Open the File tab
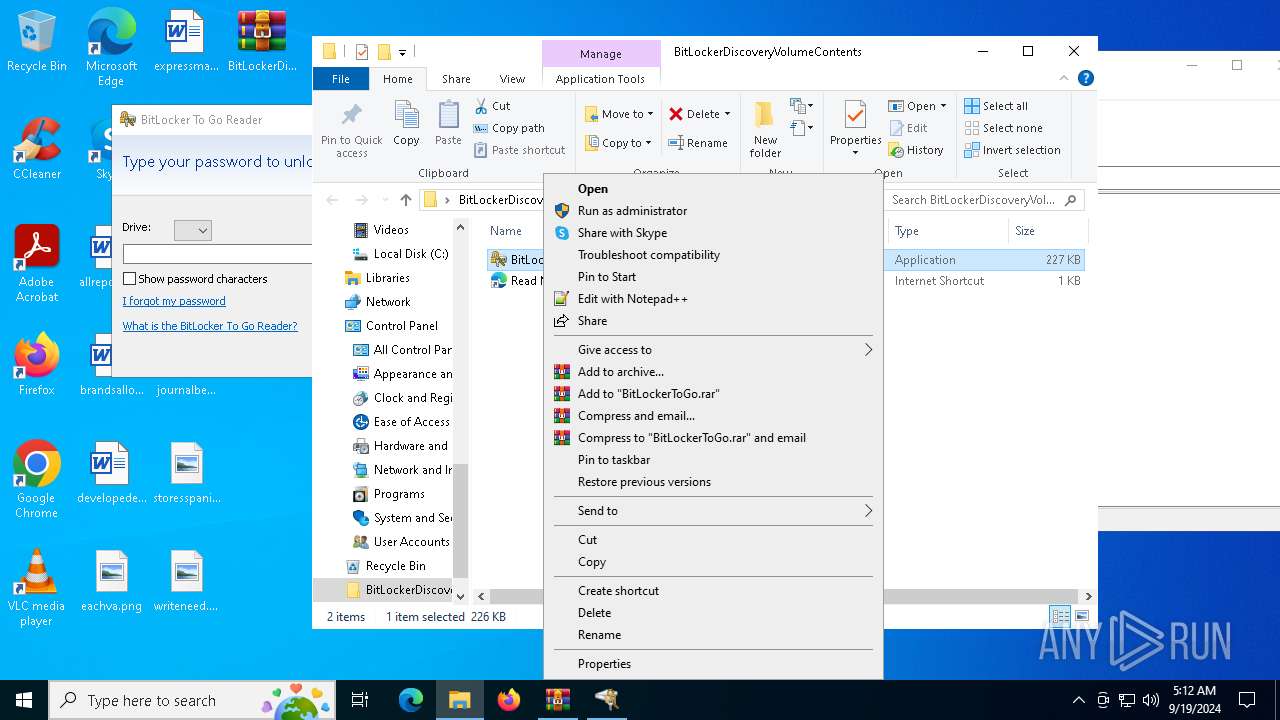This screenshot has width=1280, height=720. [x=341, y=79]
